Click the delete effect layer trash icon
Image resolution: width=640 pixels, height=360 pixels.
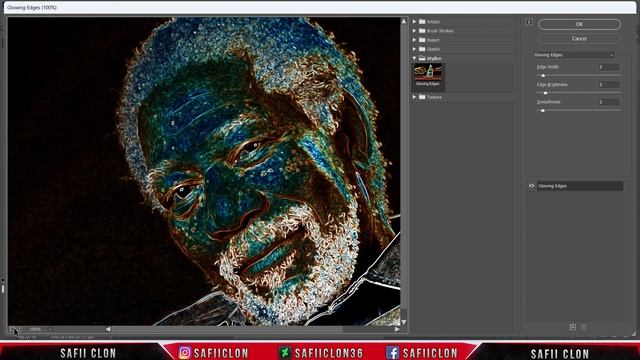[584, 327]
